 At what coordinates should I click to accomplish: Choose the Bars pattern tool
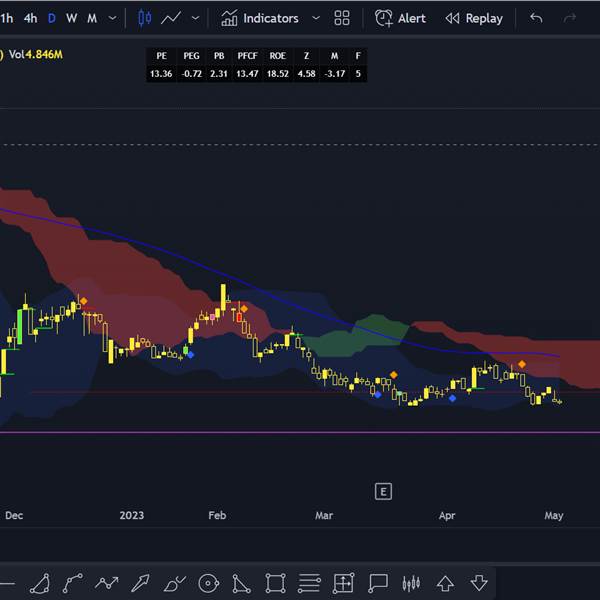tap(411, 583)
